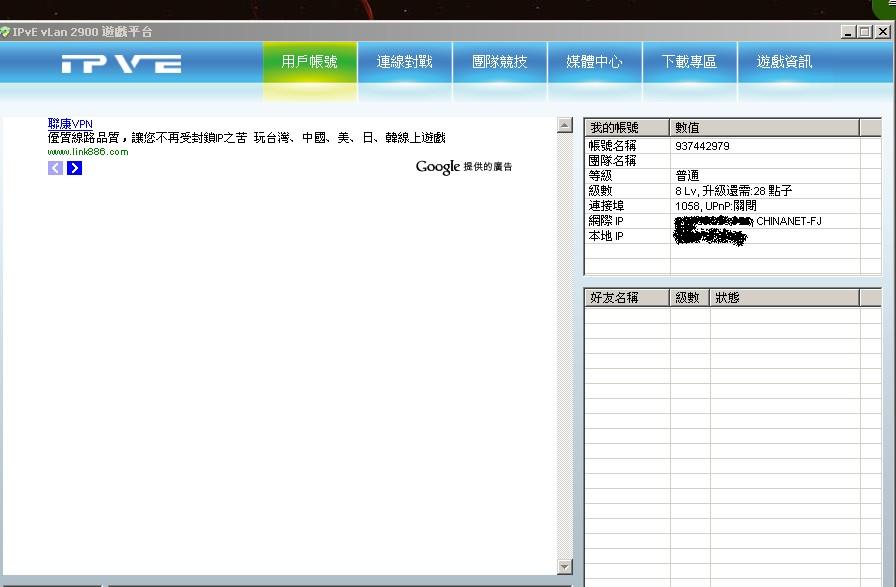Viewport: 896px width, 587px height.
Task: Sort by the 我的帳號 column header
Action: pyautogui.click(x=626, y=128)
